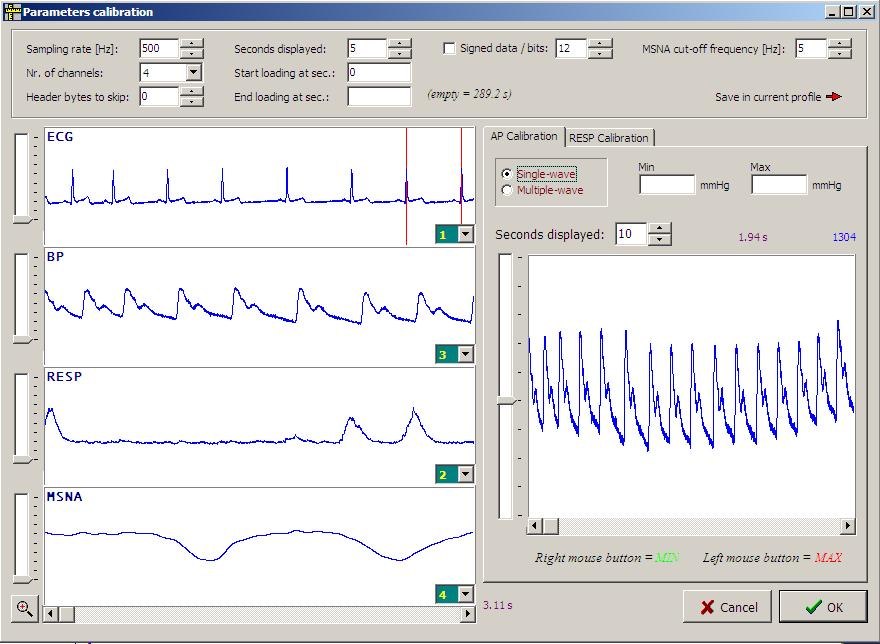Click the '3.11 s' time readout
This screenshot has height=644, width=880.
[x=497, y=605]
